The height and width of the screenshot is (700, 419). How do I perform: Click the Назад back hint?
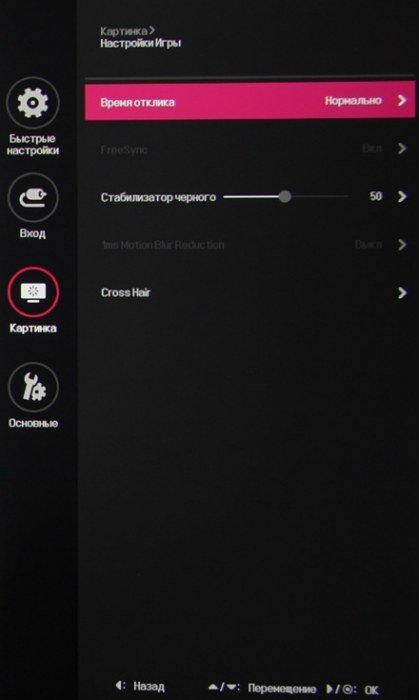(x=149, y=686)
